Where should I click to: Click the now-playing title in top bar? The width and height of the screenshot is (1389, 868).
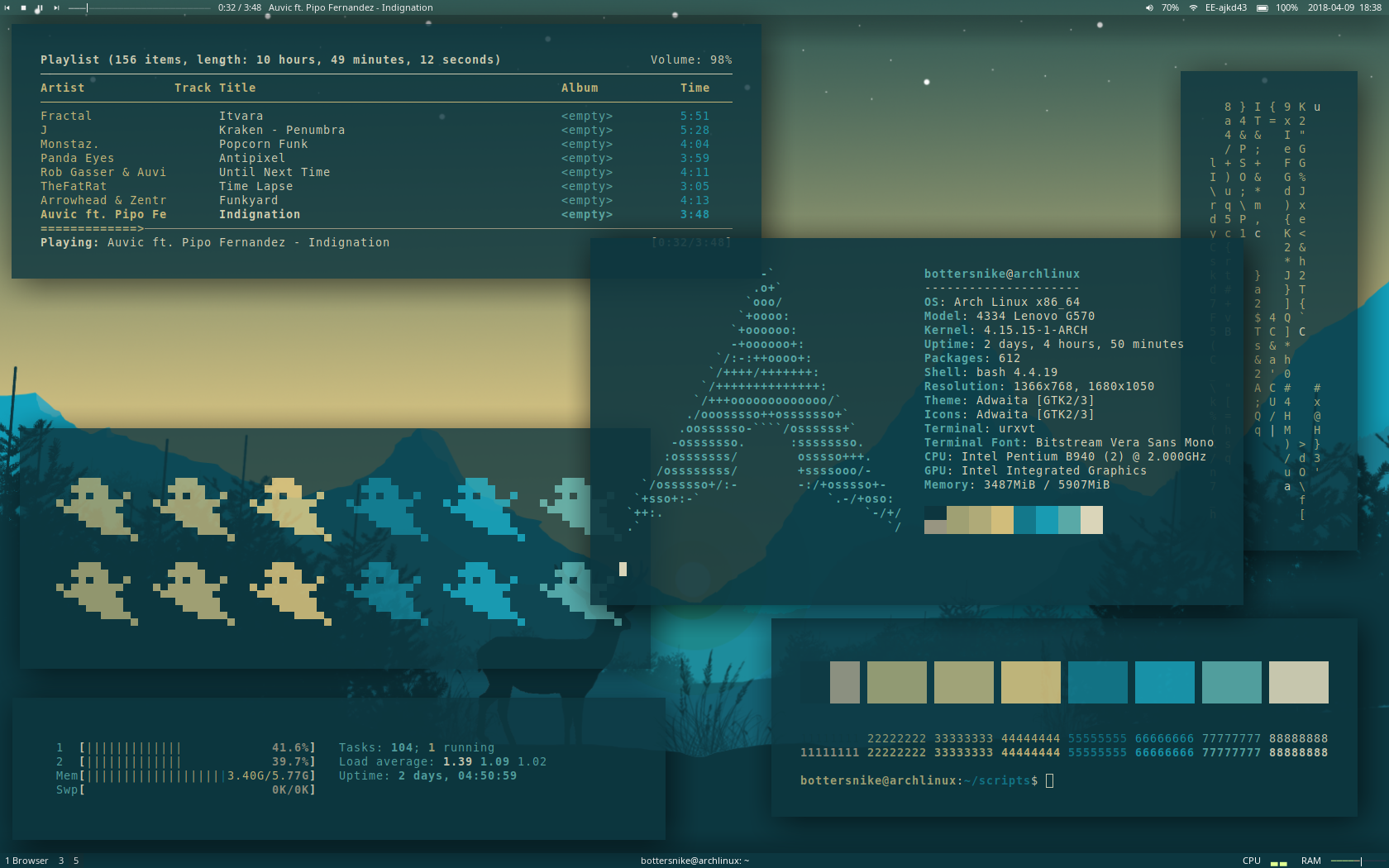click(x=351, y=7)
